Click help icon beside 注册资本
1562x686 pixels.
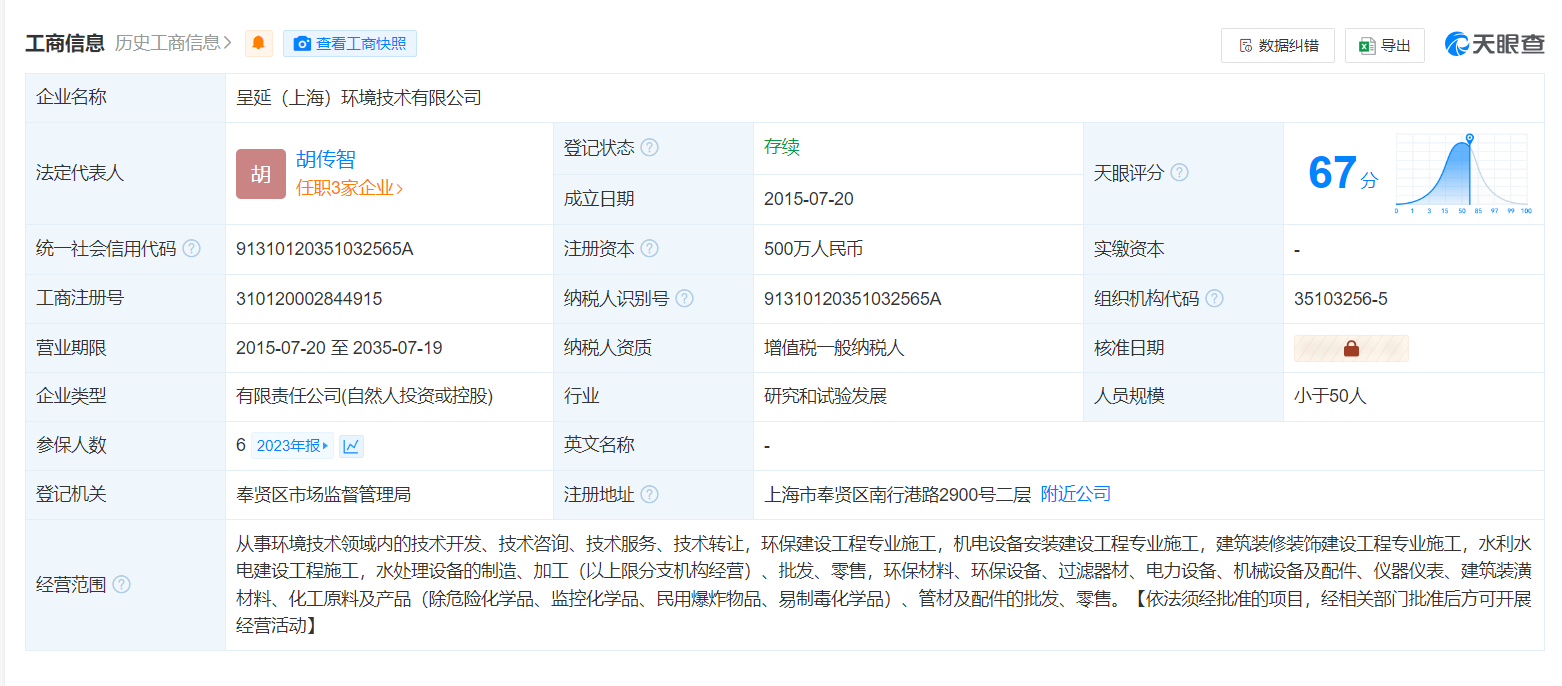coord(650,249)
